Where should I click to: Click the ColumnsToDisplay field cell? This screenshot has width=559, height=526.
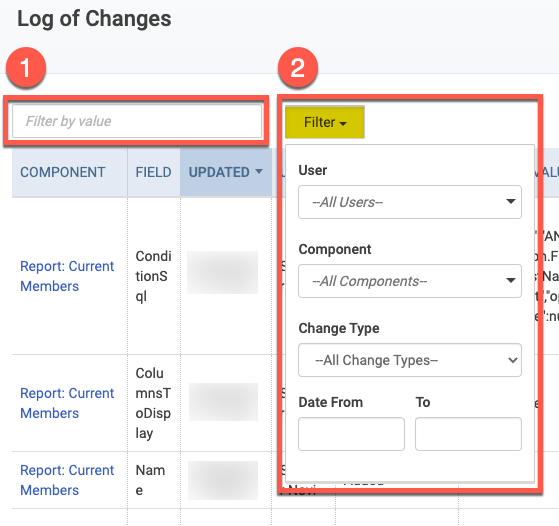153,403
